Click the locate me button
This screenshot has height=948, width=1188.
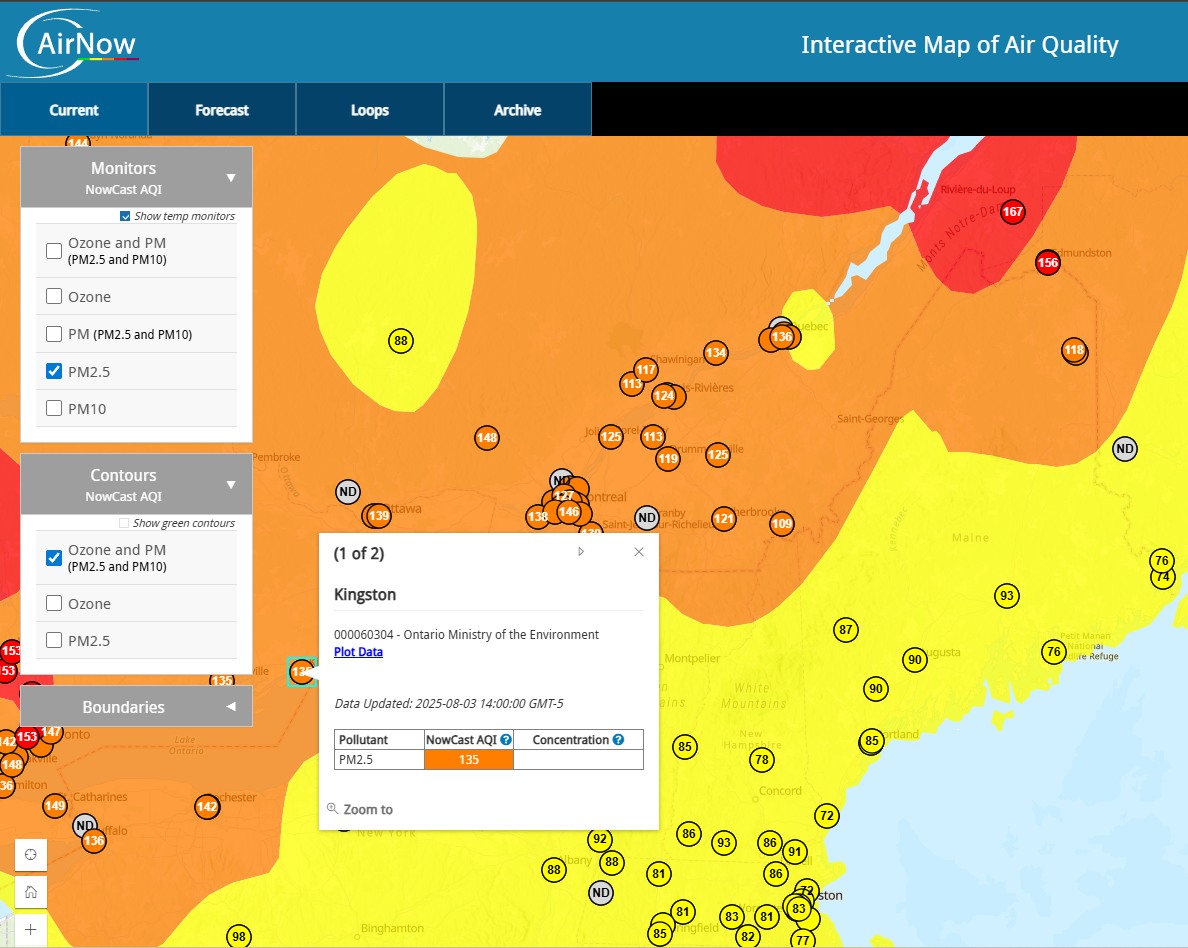tap(31, 855)
